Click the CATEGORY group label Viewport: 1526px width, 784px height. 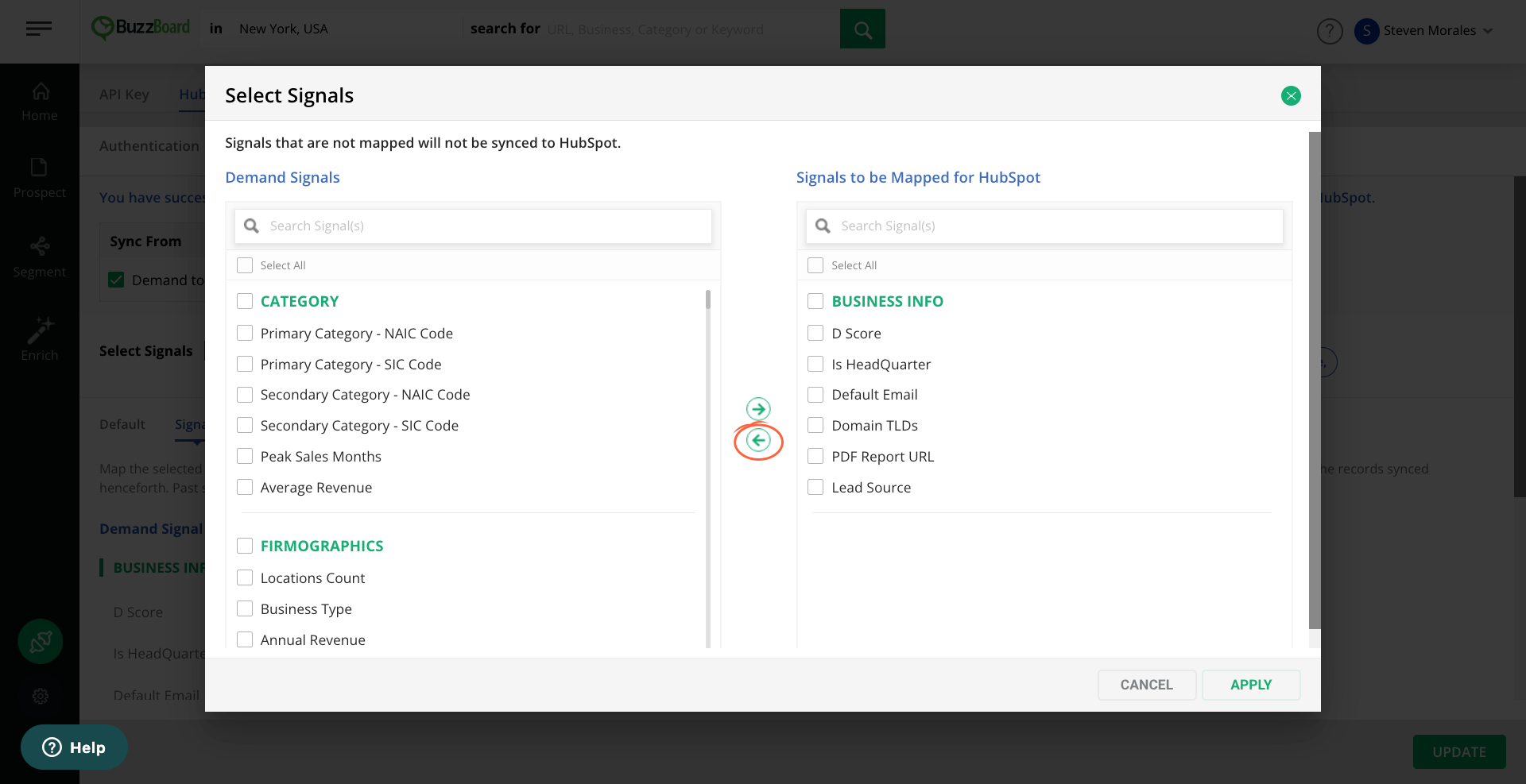300,301
